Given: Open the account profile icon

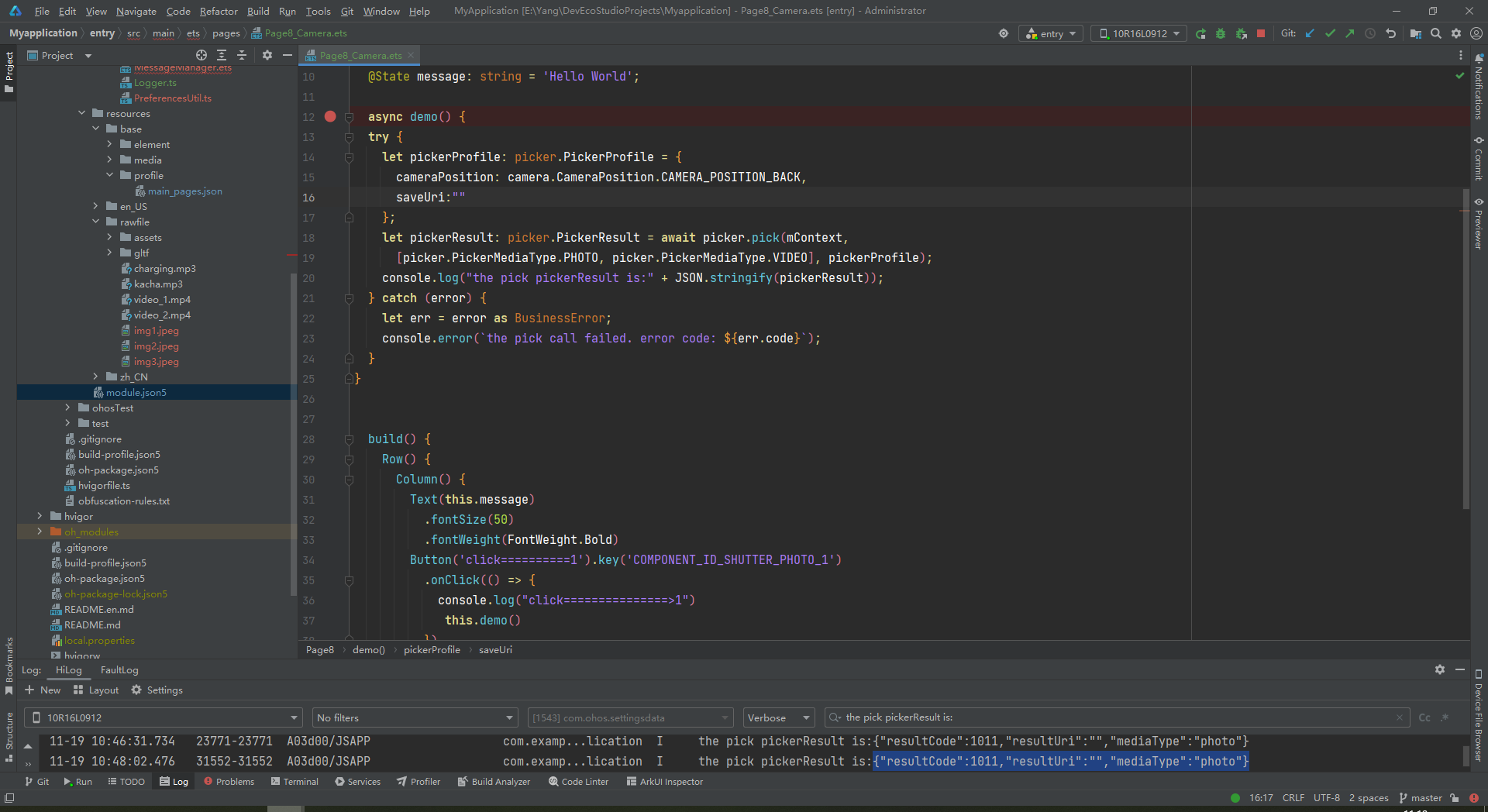Looking at the screenshot, I should [1476, 33].
